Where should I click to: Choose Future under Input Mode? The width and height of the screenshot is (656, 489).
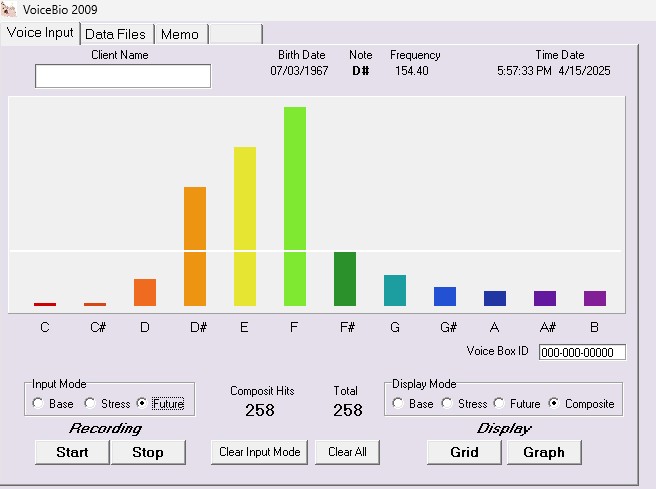click(x=142, y=404)
